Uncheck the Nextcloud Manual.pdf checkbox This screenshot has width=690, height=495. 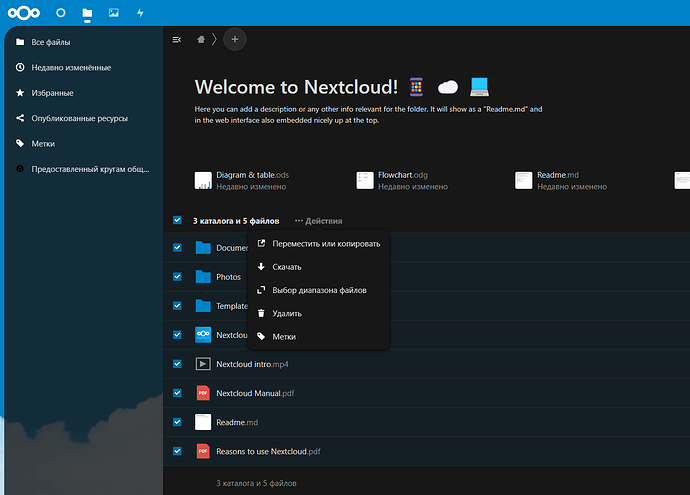(177, 393)
